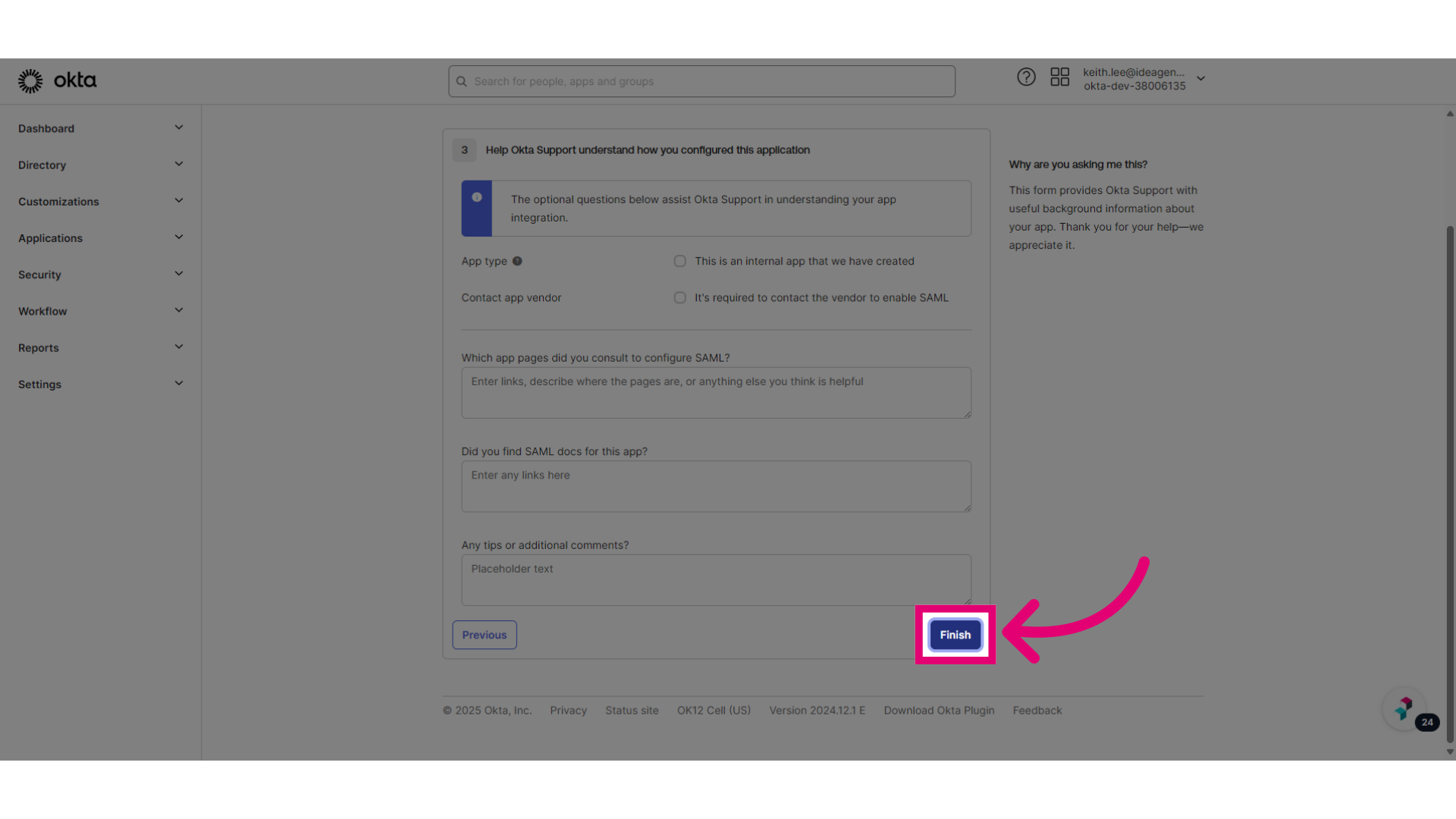Click the 'Contact app vendor' label
This screenshot has height=819, width=1456.
pyautogui.click(x=511, y=298)
